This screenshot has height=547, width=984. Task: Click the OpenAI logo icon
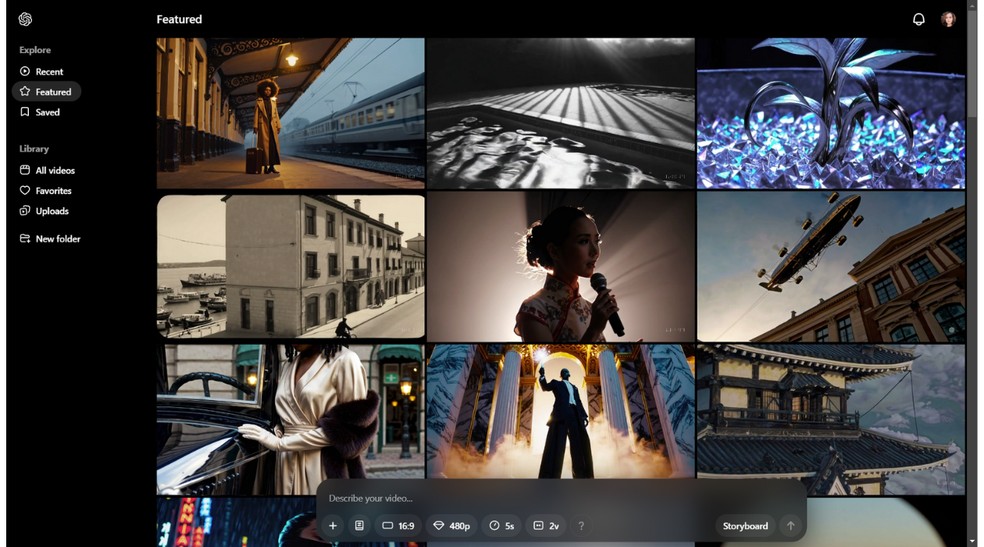coord(25,19)
